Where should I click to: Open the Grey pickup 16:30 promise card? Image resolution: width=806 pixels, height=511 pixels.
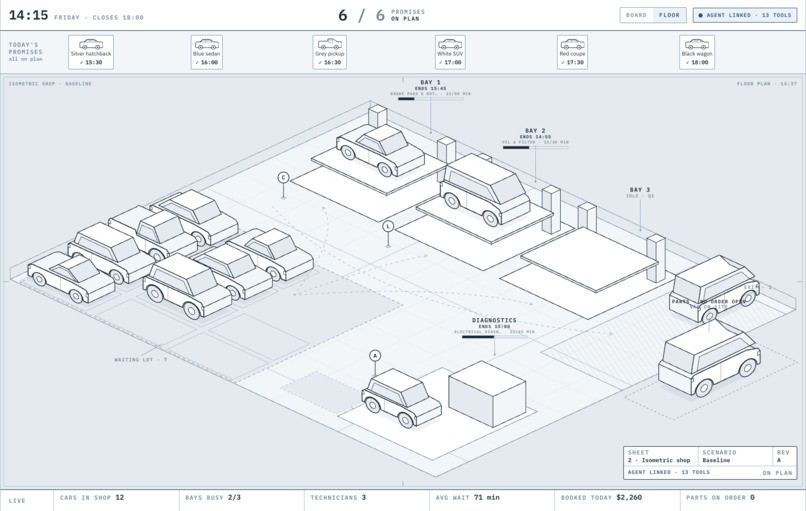(x=329, y=52)
